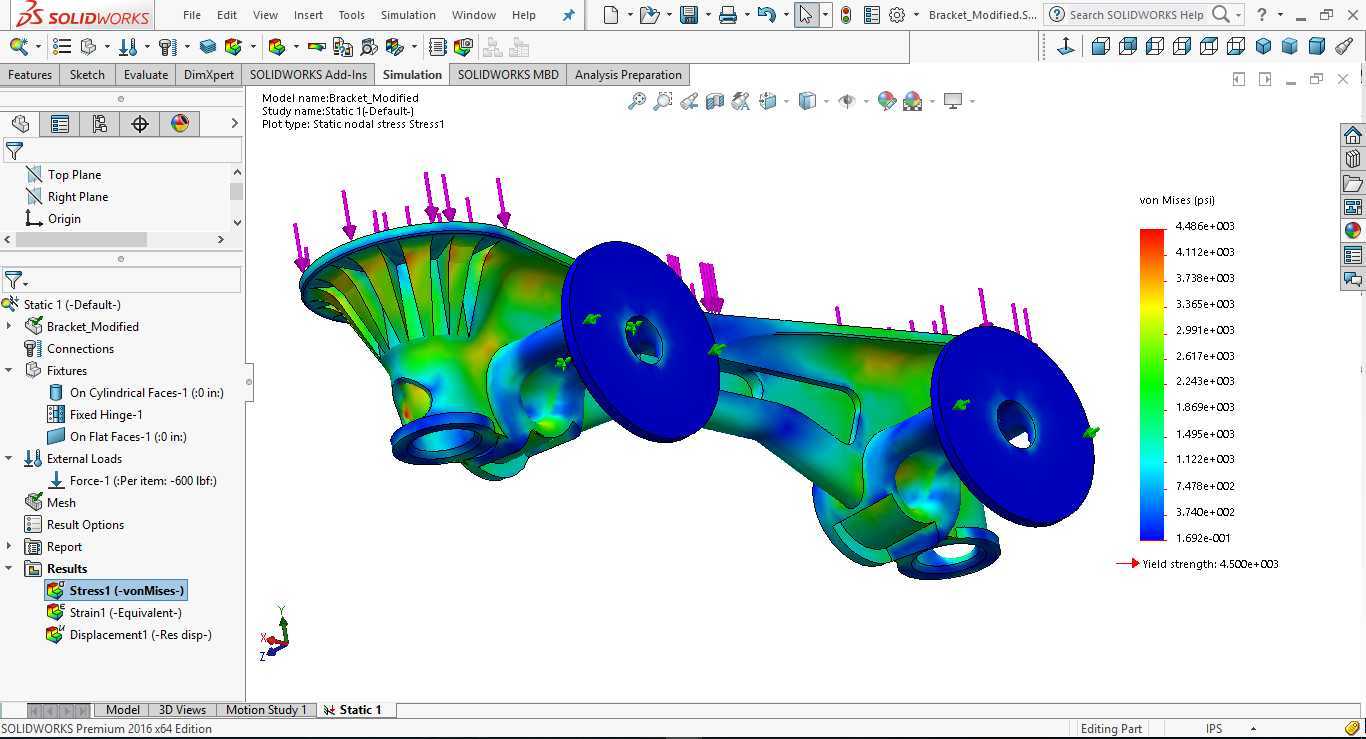1366x739 pixels.
Task: Click the Open file icon
Action: pyautogui.click(x=649, y=15)
